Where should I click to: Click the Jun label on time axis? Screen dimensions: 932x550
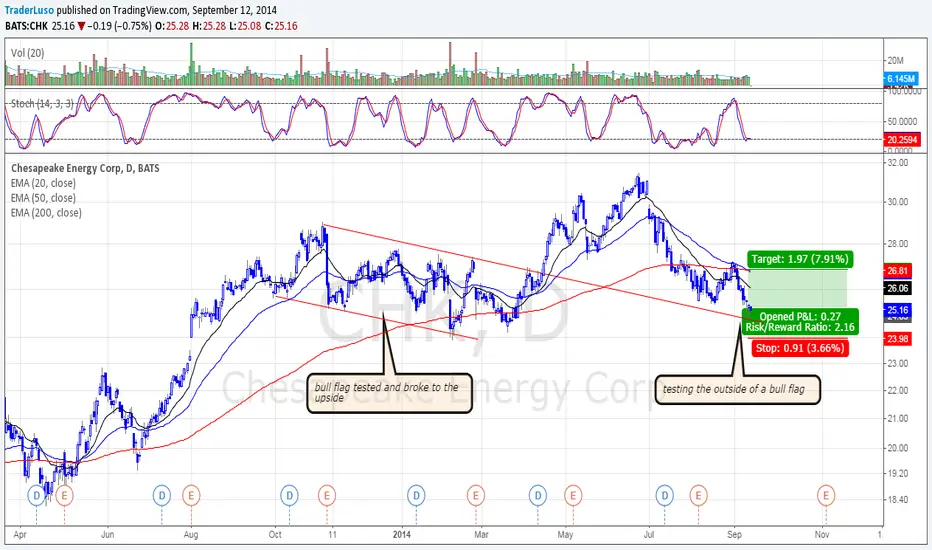(x=108, y=535)
